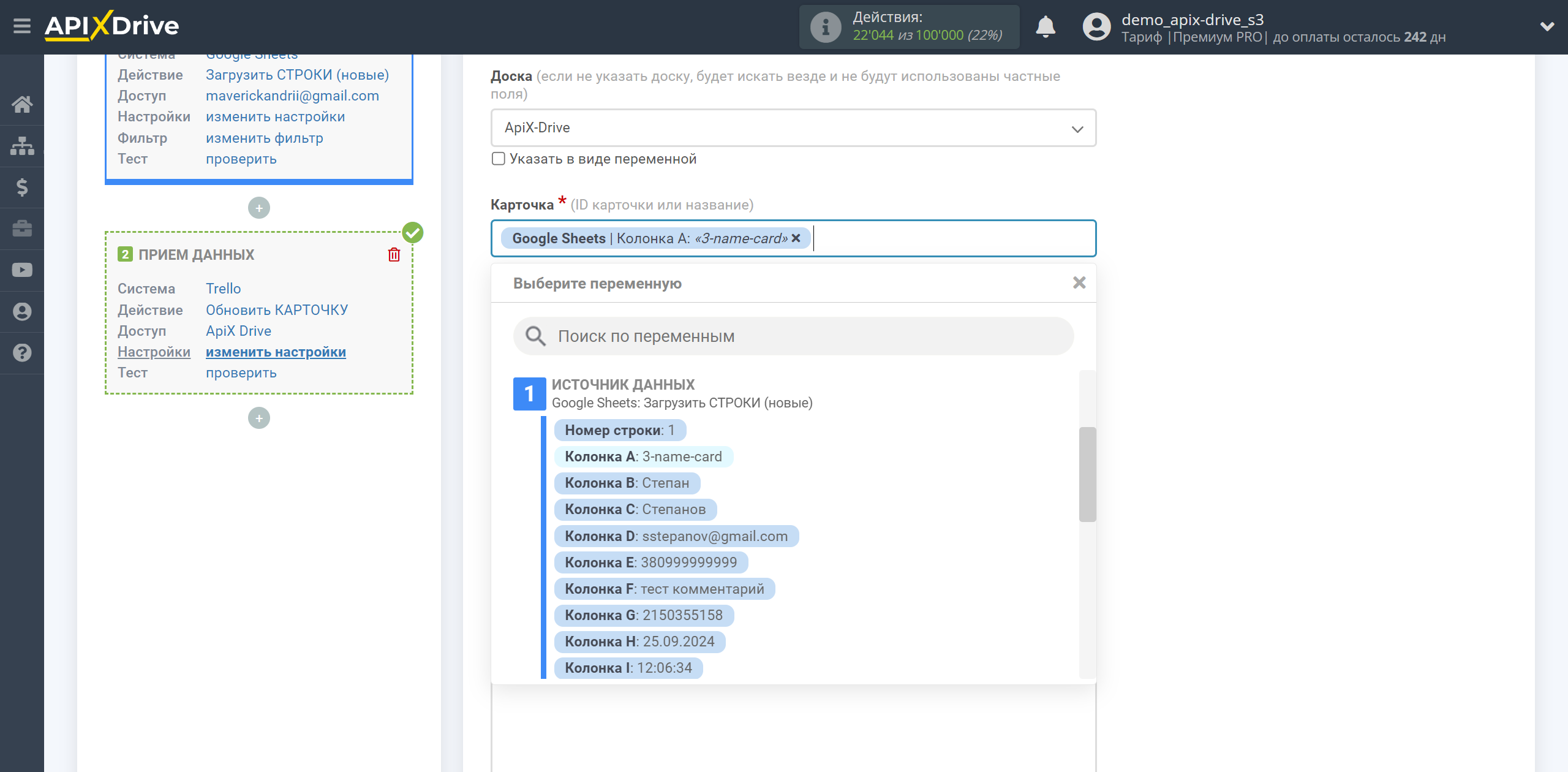Select variable Колонка B: Степан
Image resolution: width=1568 pixels, height=772 pixels.
(627, 483)
